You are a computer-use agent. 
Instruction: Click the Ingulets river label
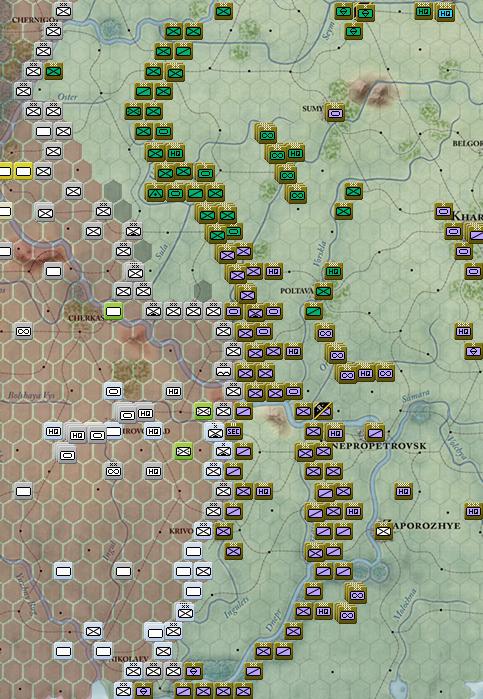point(236,607)
